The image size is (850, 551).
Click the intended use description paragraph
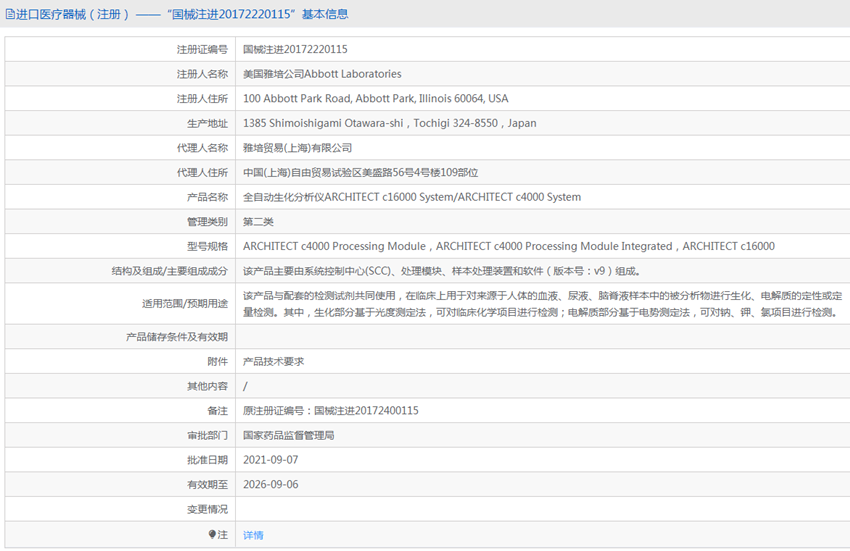point(542,304)
